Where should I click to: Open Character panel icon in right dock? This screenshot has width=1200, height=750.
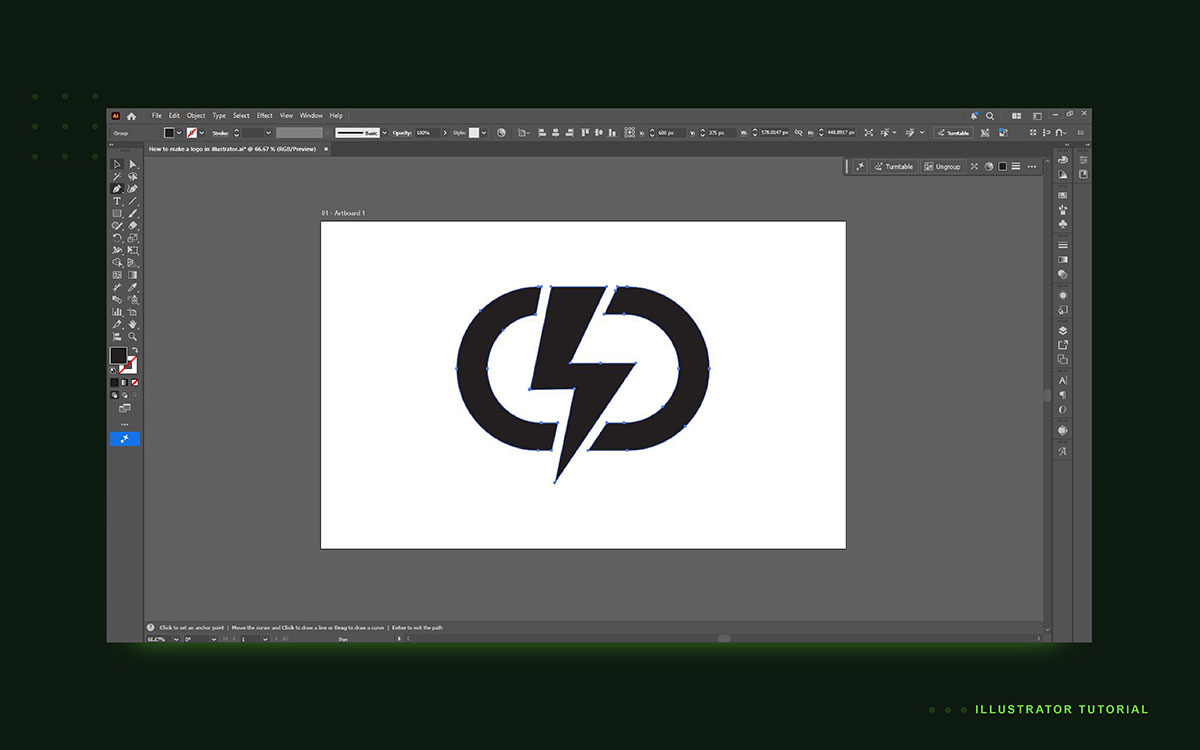1063,380
